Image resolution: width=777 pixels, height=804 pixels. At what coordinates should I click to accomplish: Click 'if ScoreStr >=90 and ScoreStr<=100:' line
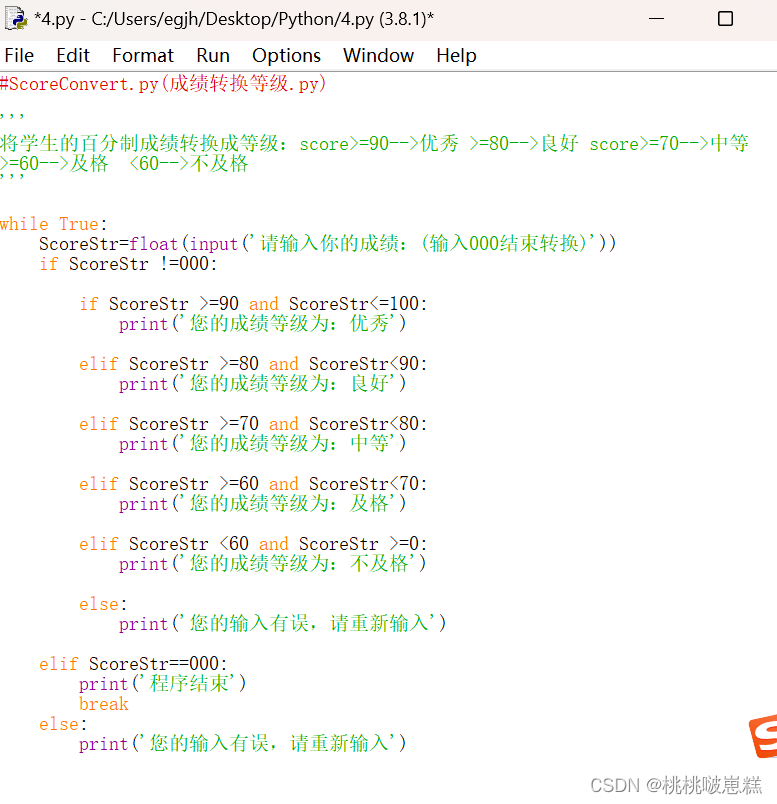tap(253, 304)
